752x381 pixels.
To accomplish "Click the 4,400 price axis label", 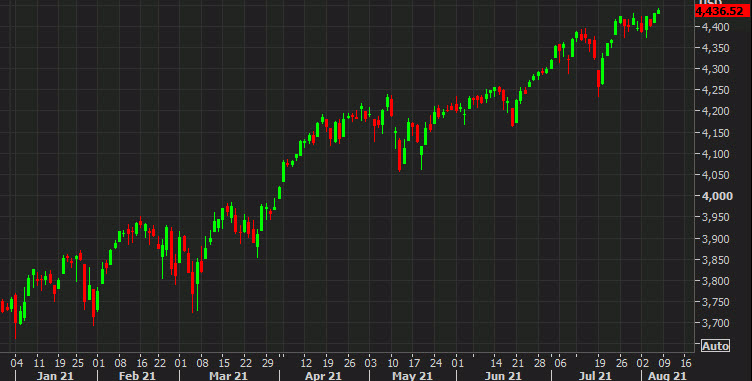I will (x=717, y=27).
